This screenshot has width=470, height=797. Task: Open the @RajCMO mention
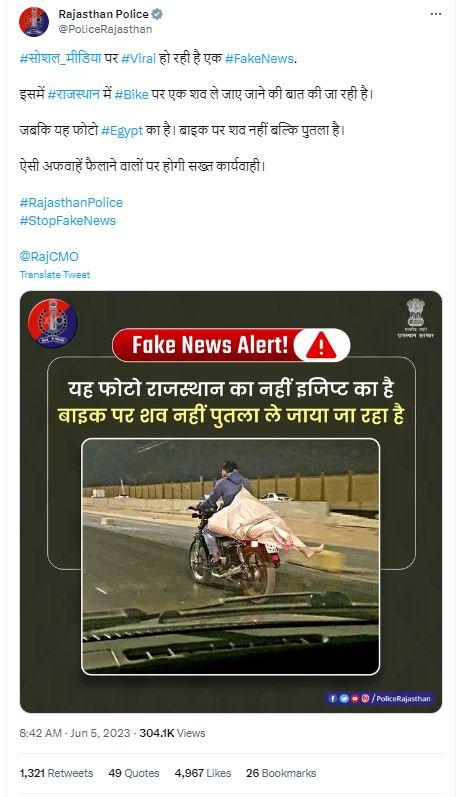tap(49, 257)
